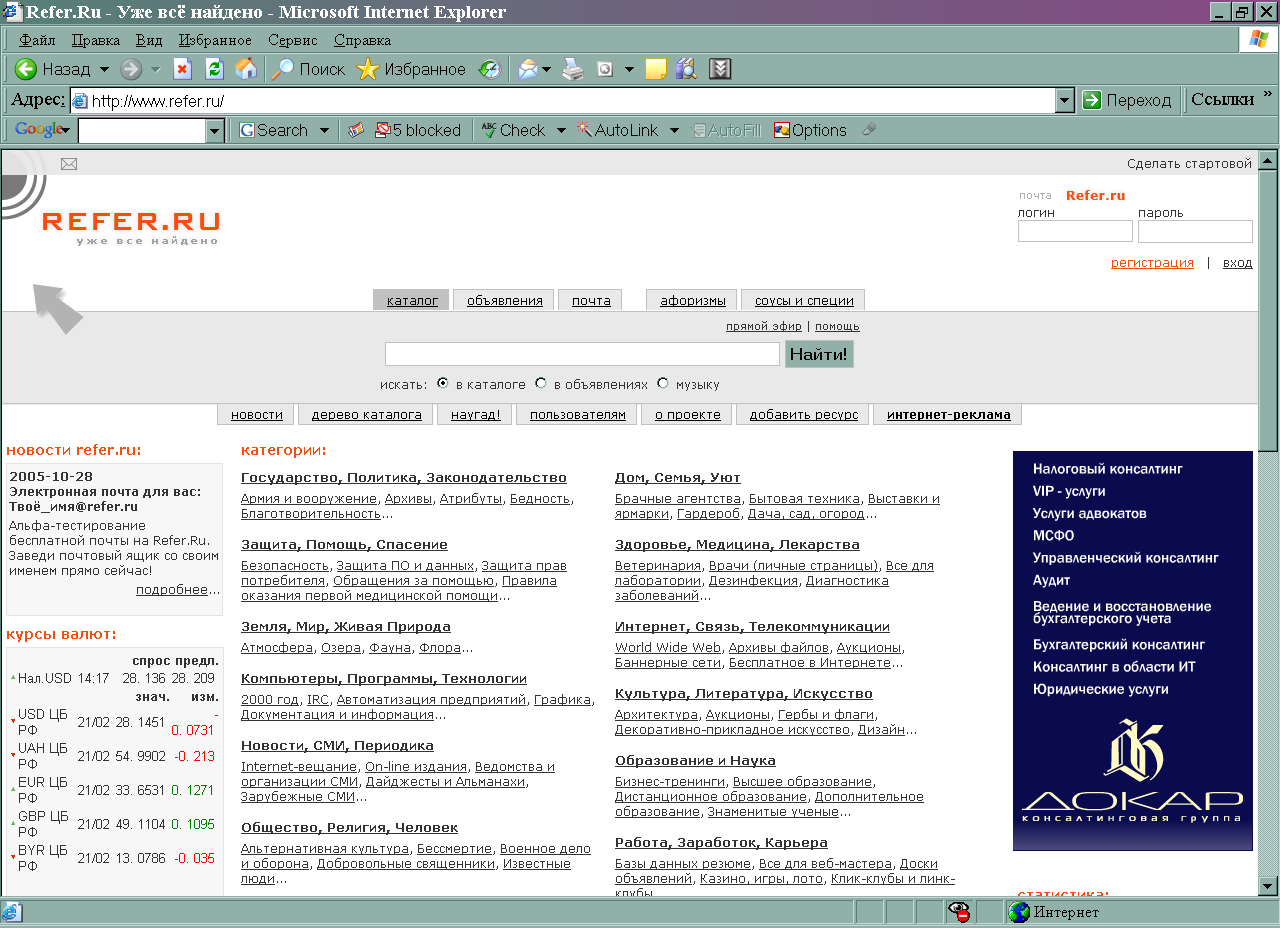Open the Check button dropdown arrow
Viewport: 1280px width, 928px height.
[561, 130]
